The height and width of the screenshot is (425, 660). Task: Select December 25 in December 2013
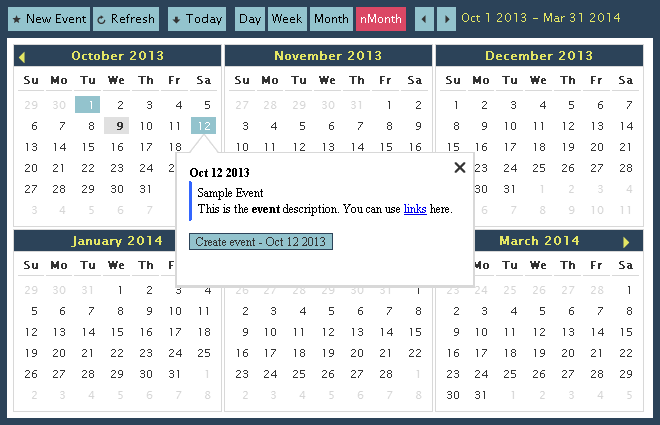[541, 168]
